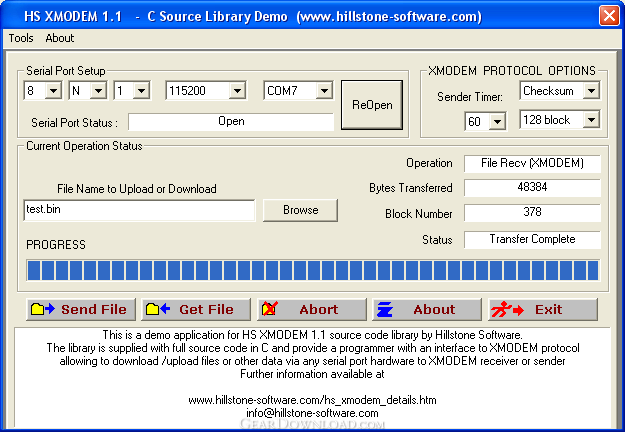Click the Exit button label
This screenshot has height=432, width=625.
click(x=548, y=309)
